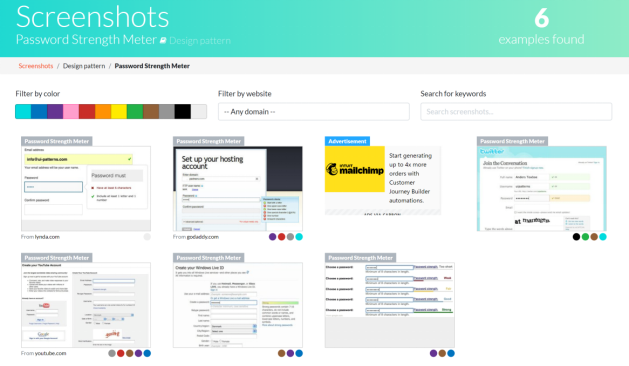This screenshot has height=366, width=629.
Task: Open the godaddy.com hosting screenshot thumbnail
Action: [x=238, y=189]
